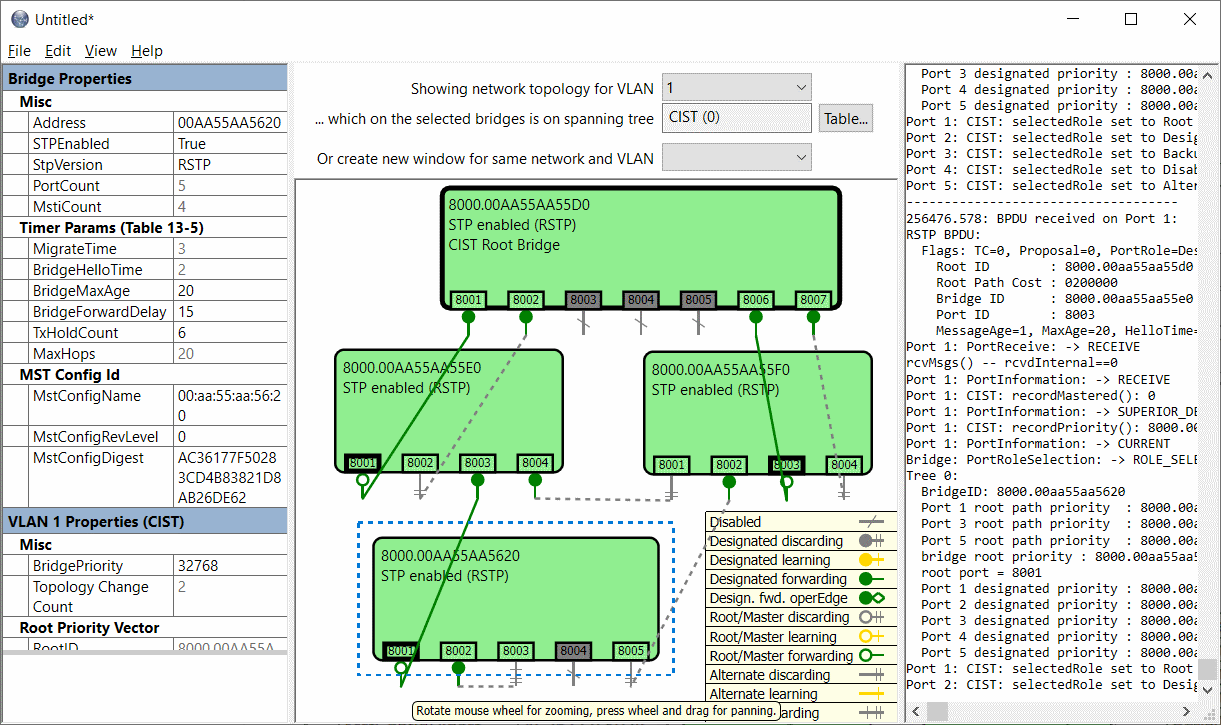The width and height of the screenshot is (1221, 725).
Task: Select port 8005 on bridge 00AA55AA5620
Action: pyautogui.click(x=631, y=651)
